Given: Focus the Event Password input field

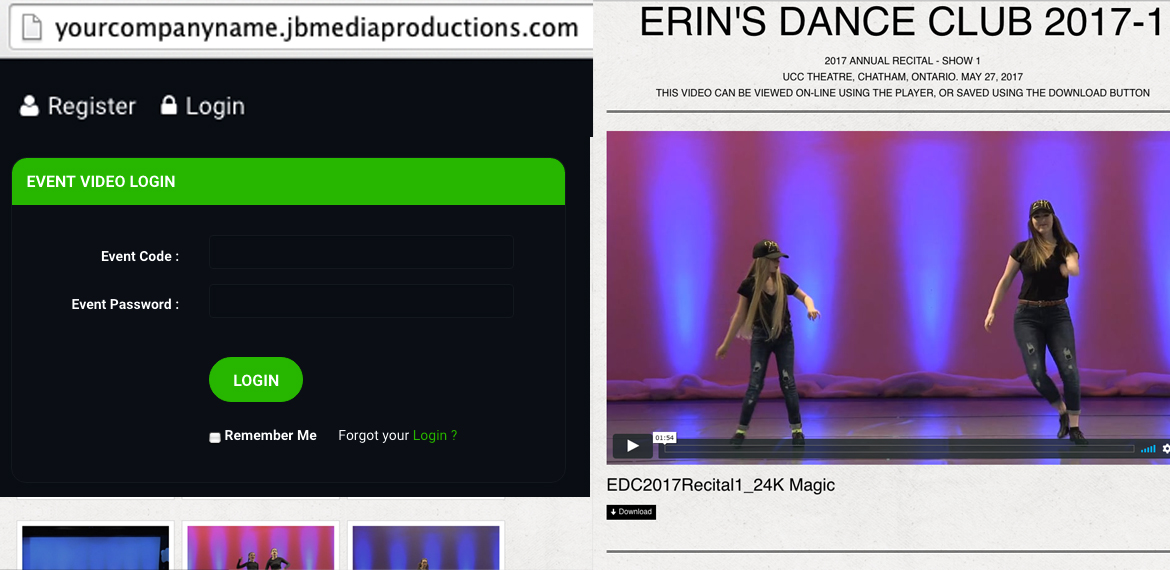Looking at the screenshot, I should click(361, 301).
